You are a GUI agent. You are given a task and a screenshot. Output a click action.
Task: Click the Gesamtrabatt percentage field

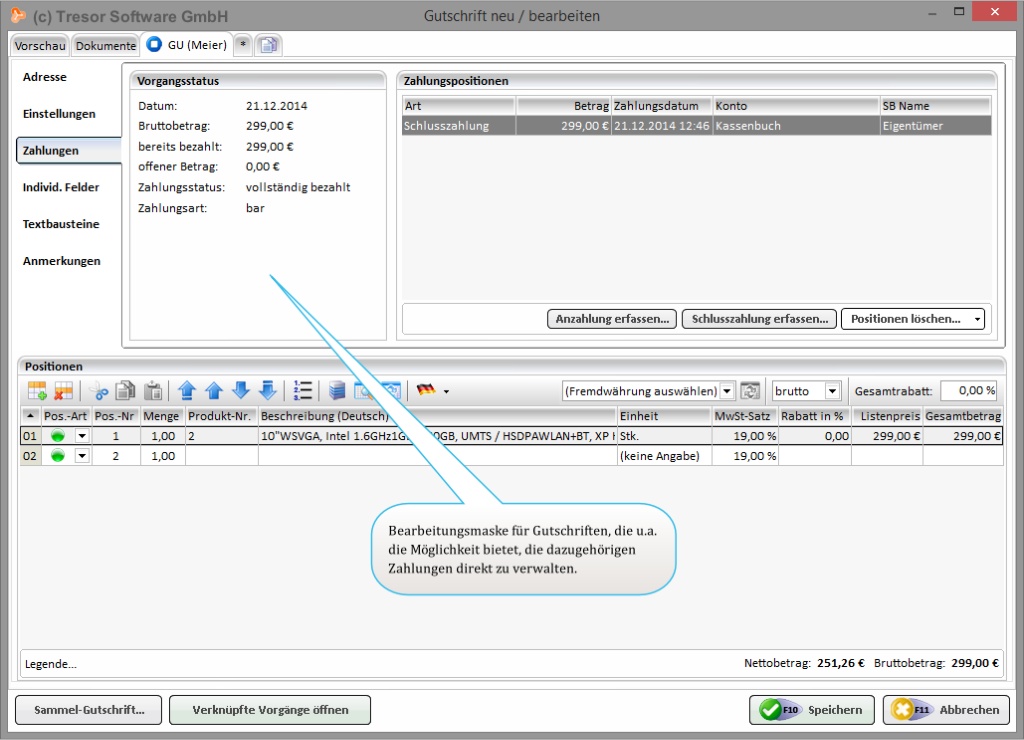click(x=968, y=391)
